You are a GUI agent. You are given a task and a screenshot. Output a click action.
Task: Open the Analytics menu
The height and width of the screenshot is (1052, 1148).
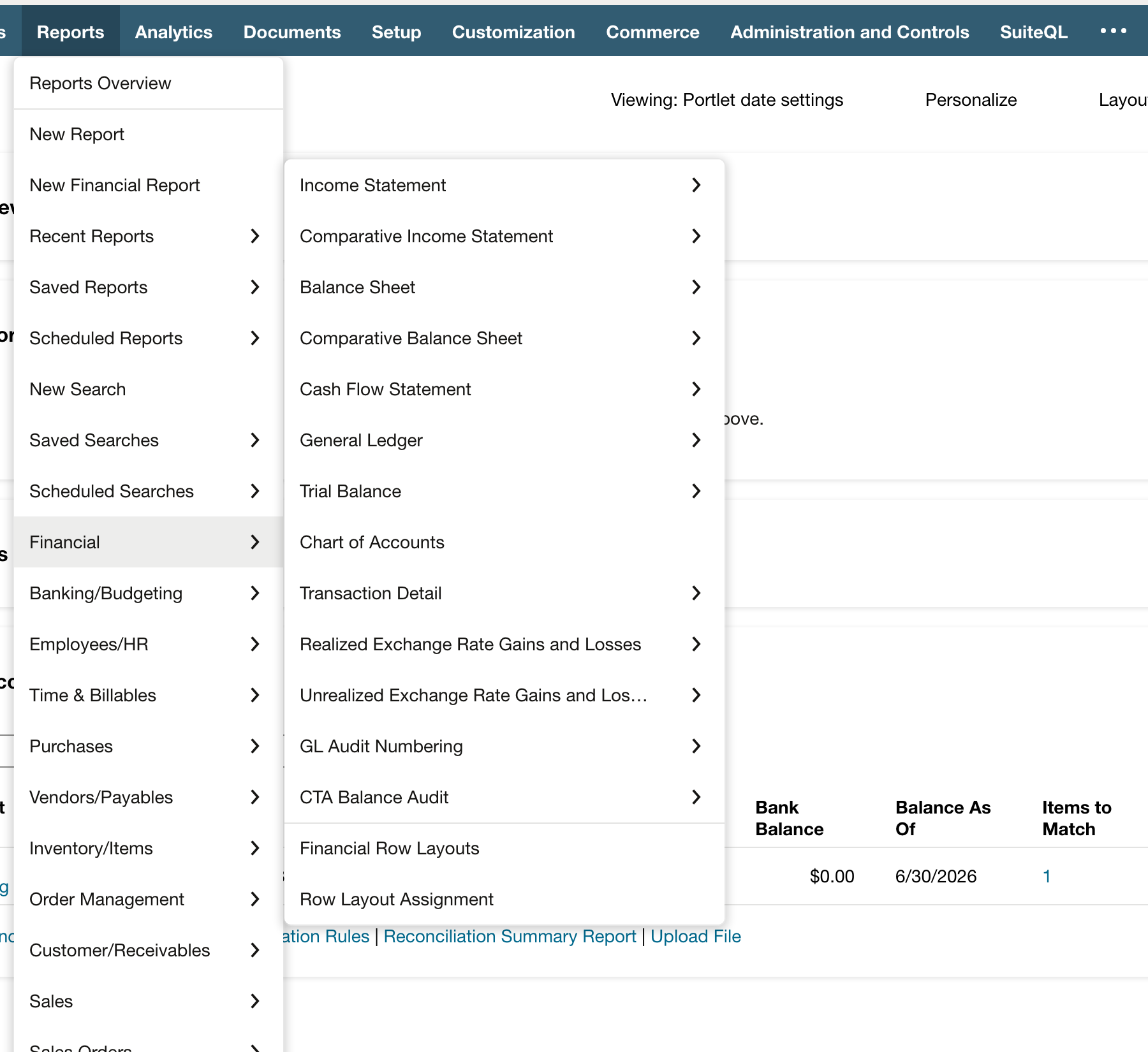[x=173, y=32]
